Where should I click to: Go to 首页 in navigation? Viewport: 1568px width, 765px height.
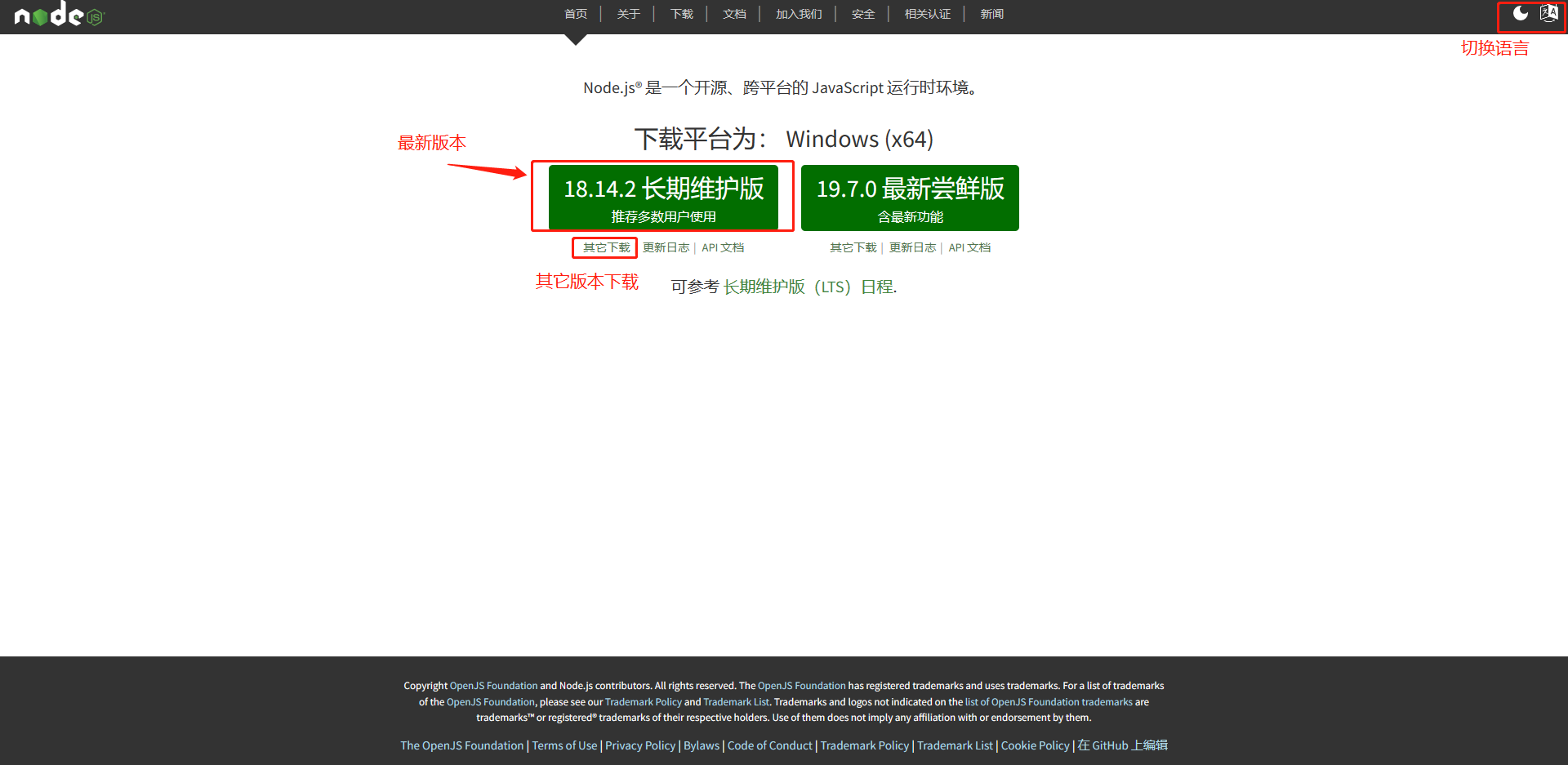[576, 14]
